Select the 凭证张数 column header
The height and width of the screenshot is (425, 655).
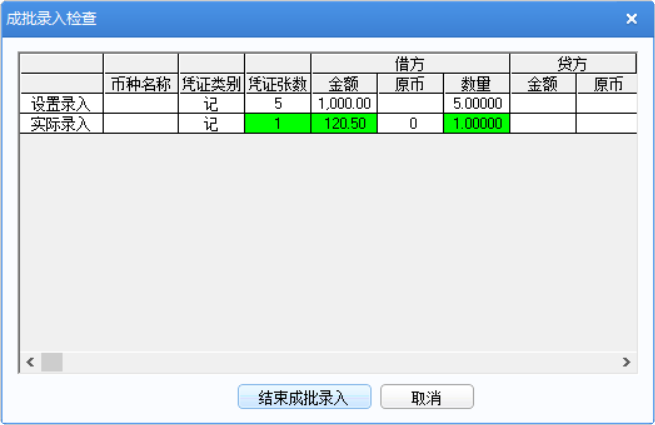(x=278, y=84)
